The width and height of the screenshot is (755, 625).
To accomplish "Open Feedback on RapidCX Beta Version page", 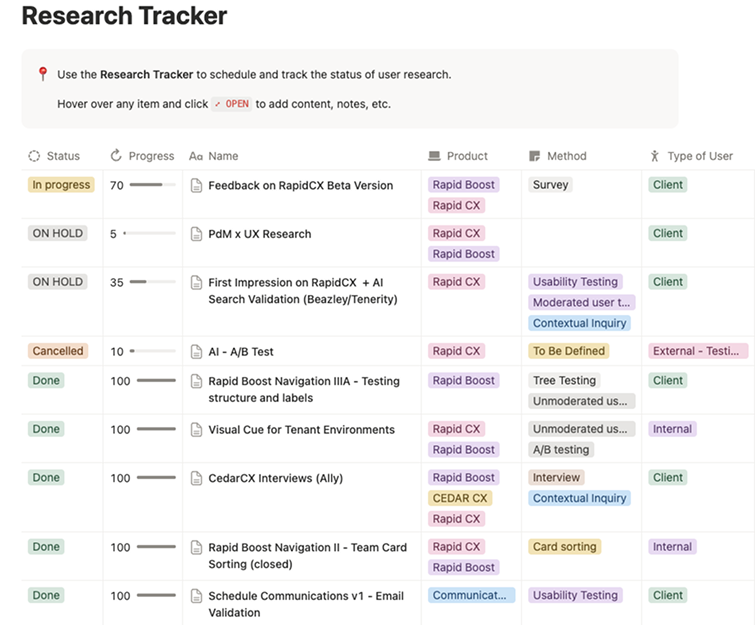I will point(300,185).
